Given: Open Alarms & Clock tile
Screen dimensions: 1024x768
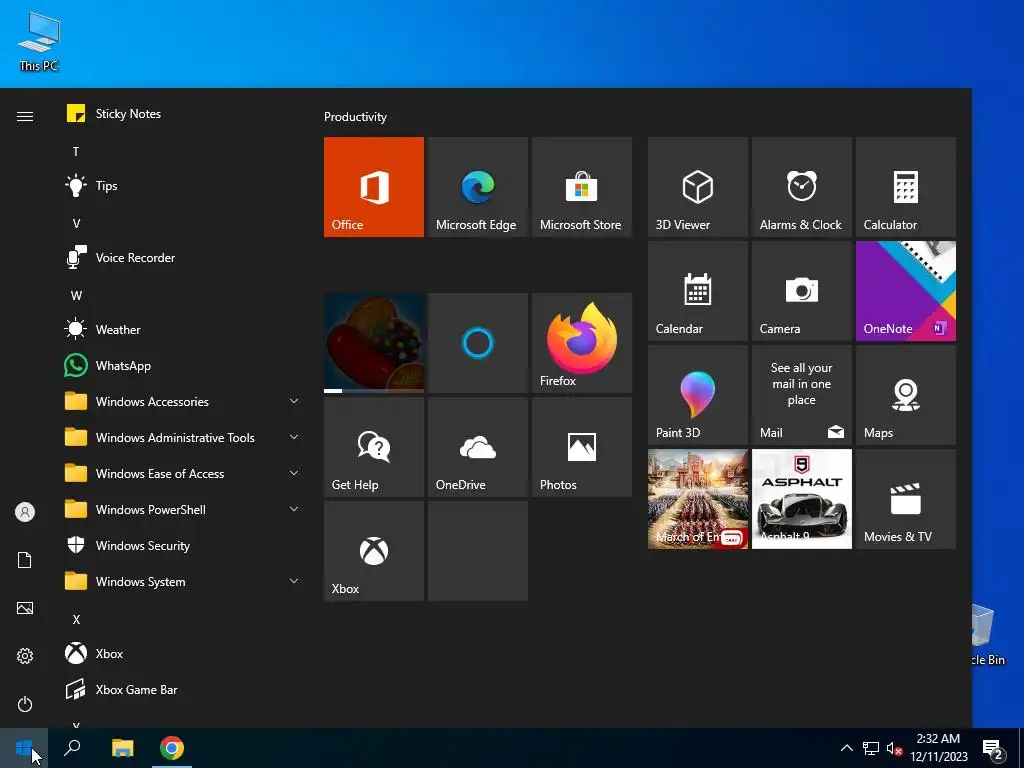Looking at the screenshot, I should pos(802,187).
